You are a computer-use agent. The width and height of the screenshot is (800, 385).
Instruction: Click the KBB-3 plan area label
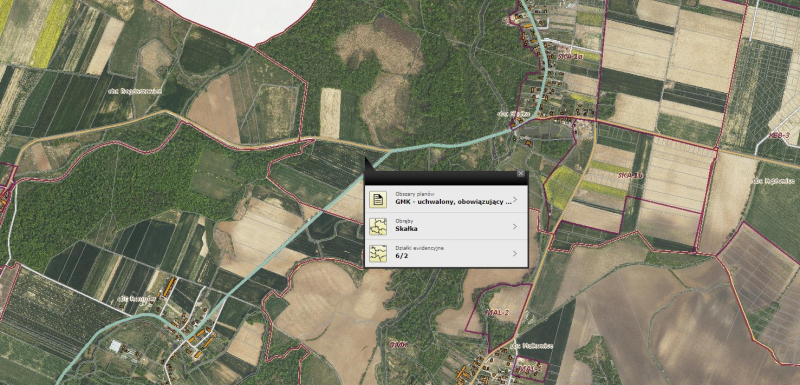click(779, 135)
